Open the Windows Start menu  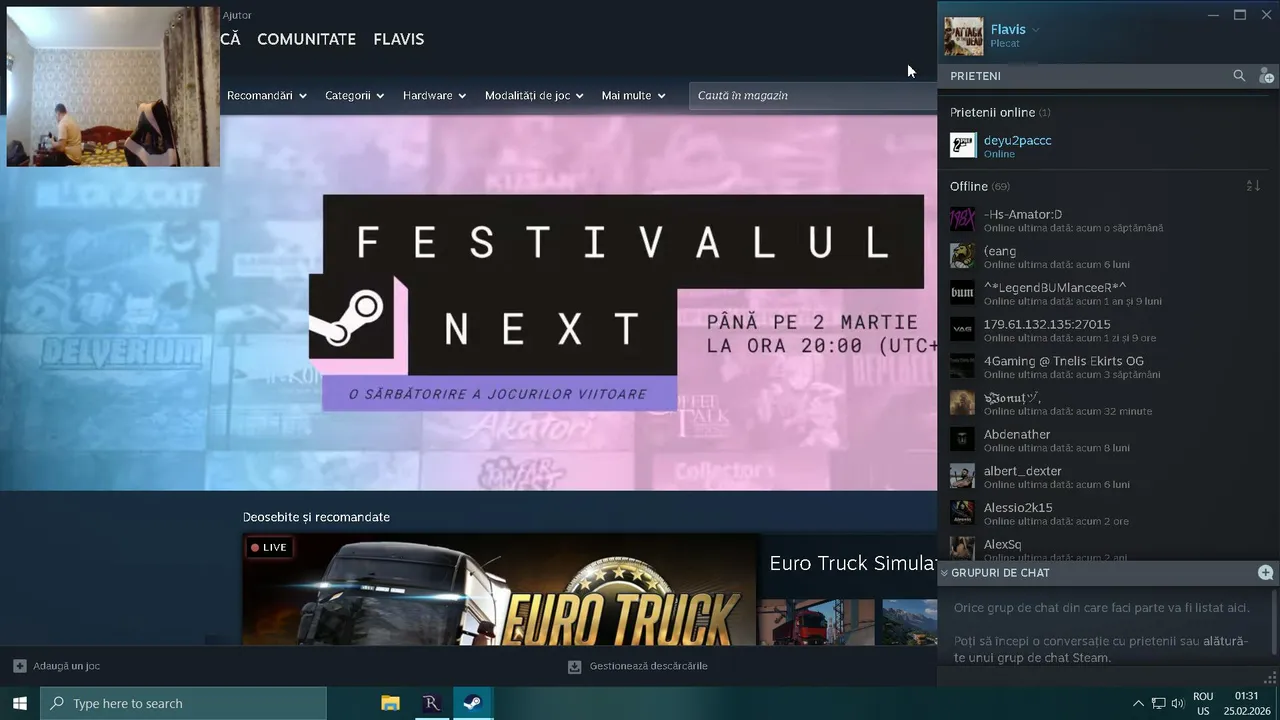(x=19, y=703)
